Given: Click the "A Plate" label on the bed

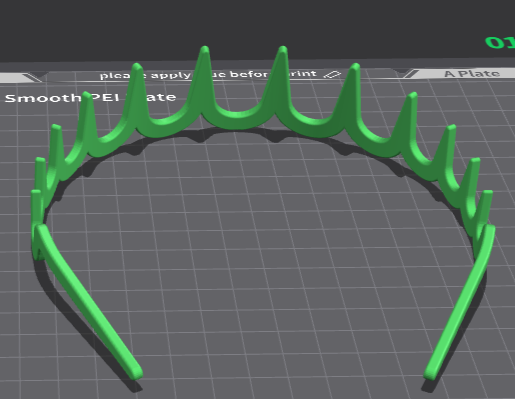Looking at the screenshot, I should tap(472, 73).
